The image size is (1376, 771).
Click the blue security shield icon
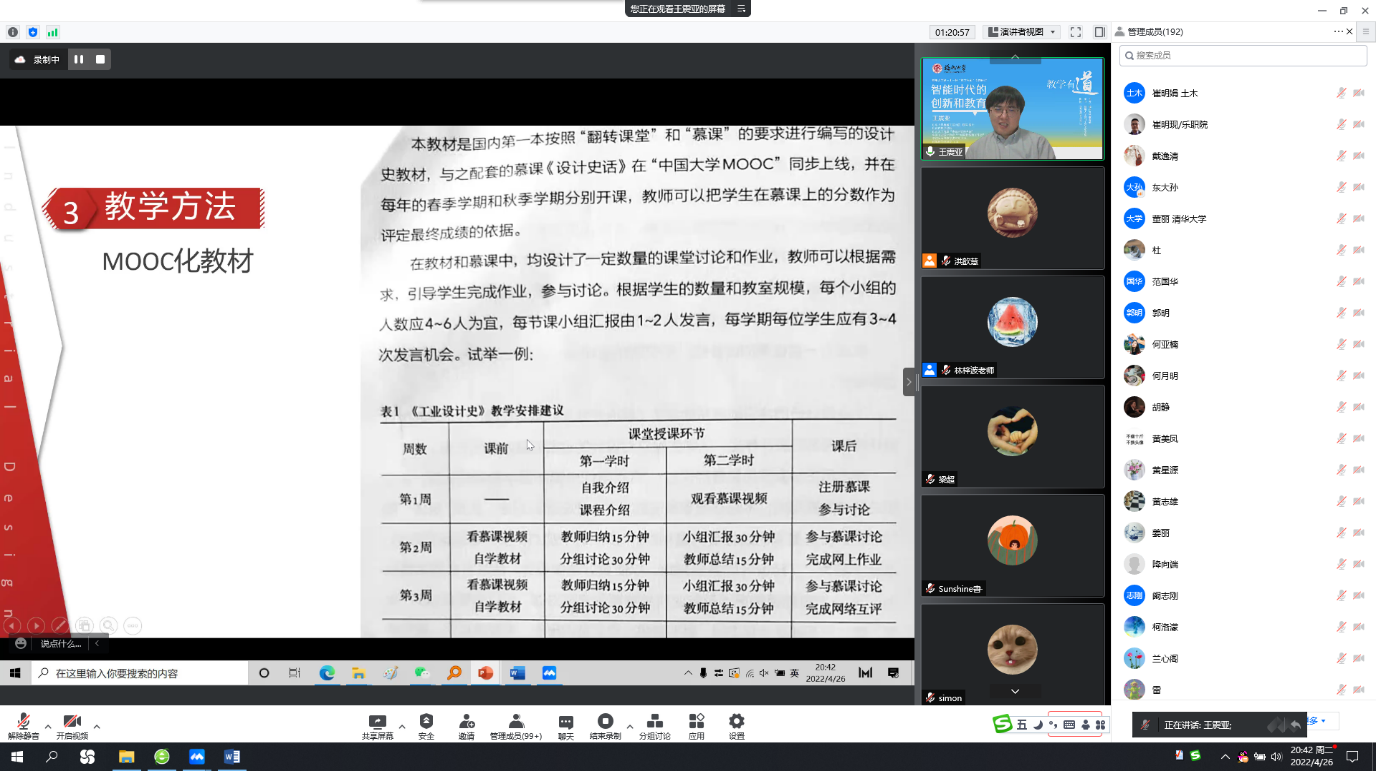click(33, 32)
